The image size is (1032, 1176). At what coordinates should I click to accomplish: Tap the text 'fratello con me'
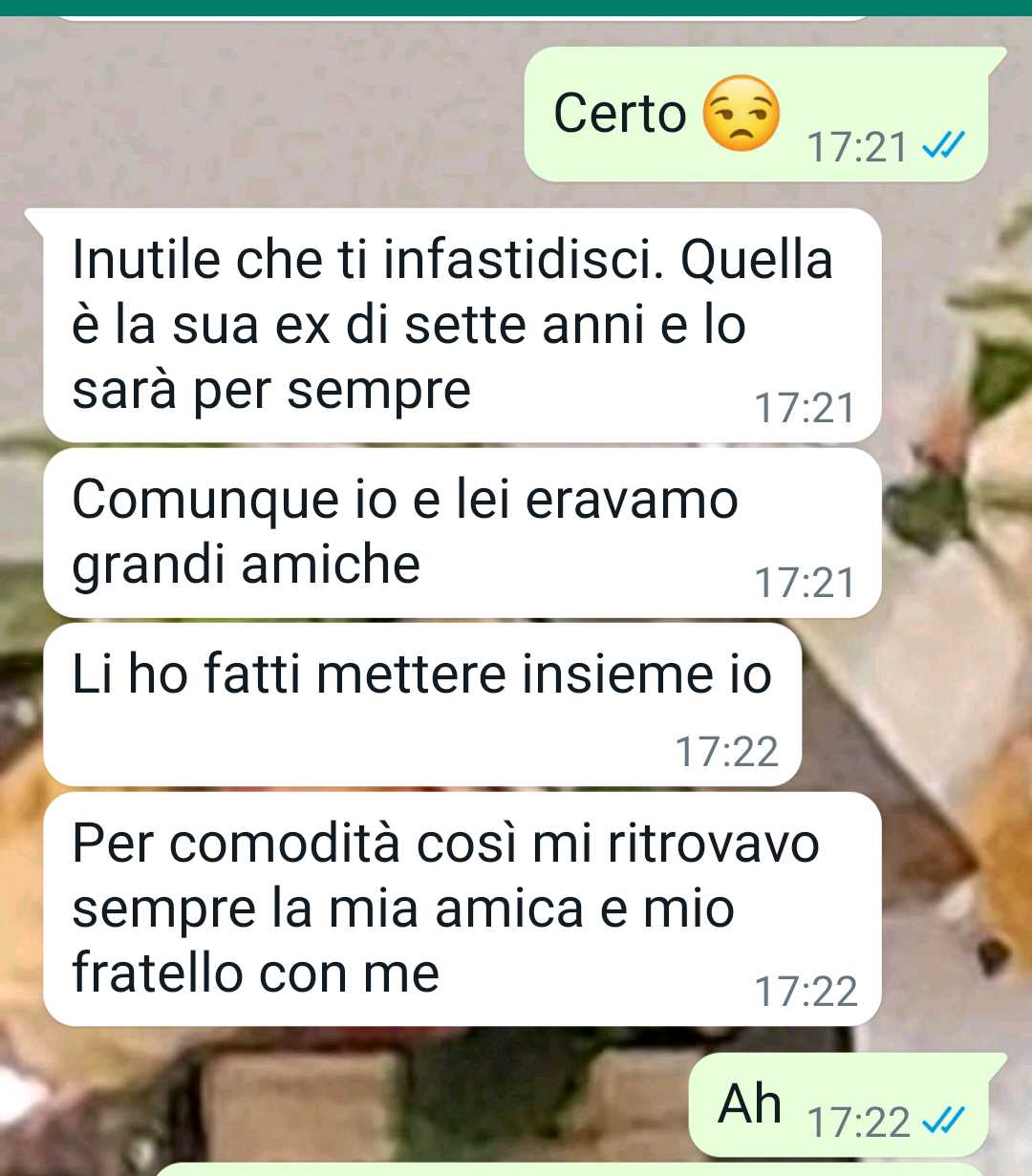[256, 973]
